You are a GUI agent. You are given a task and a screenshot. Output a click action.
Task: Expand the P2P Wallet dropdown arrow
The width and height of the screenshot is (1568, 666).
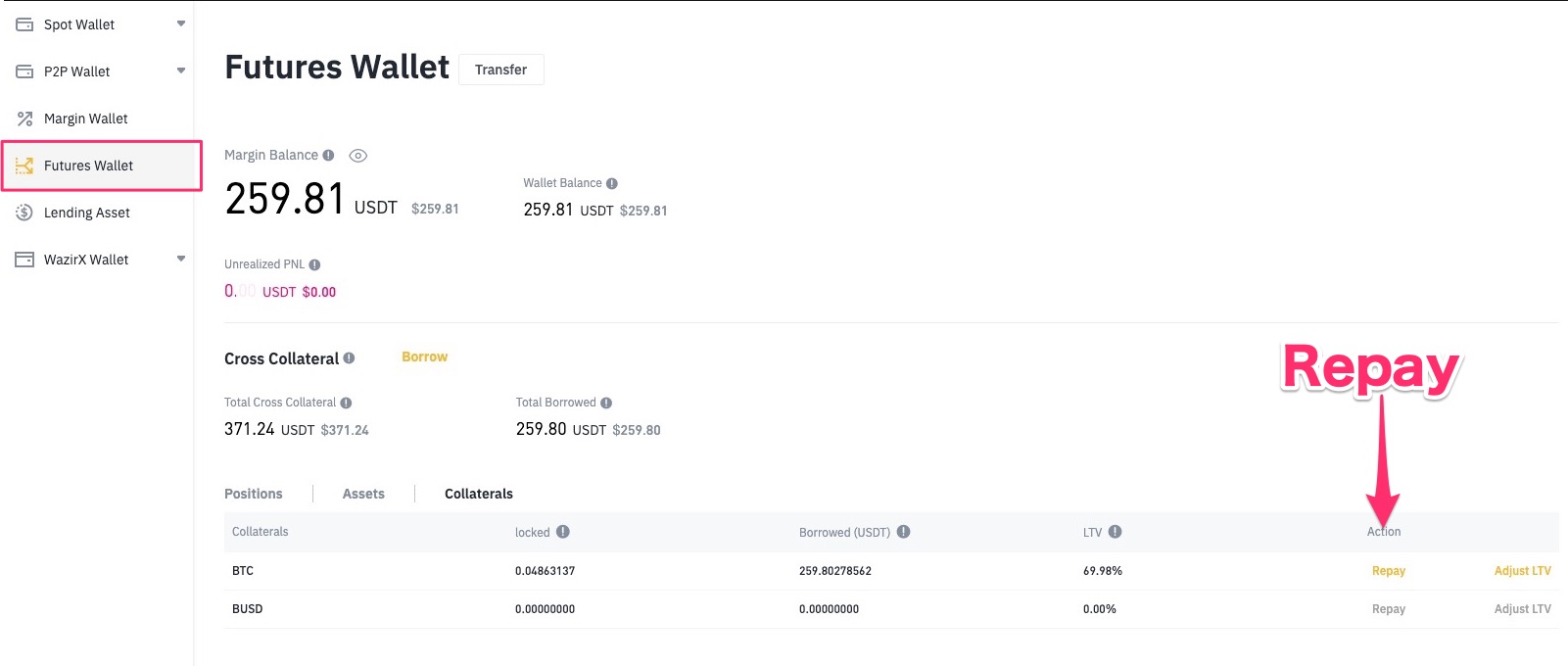[181, 71]
